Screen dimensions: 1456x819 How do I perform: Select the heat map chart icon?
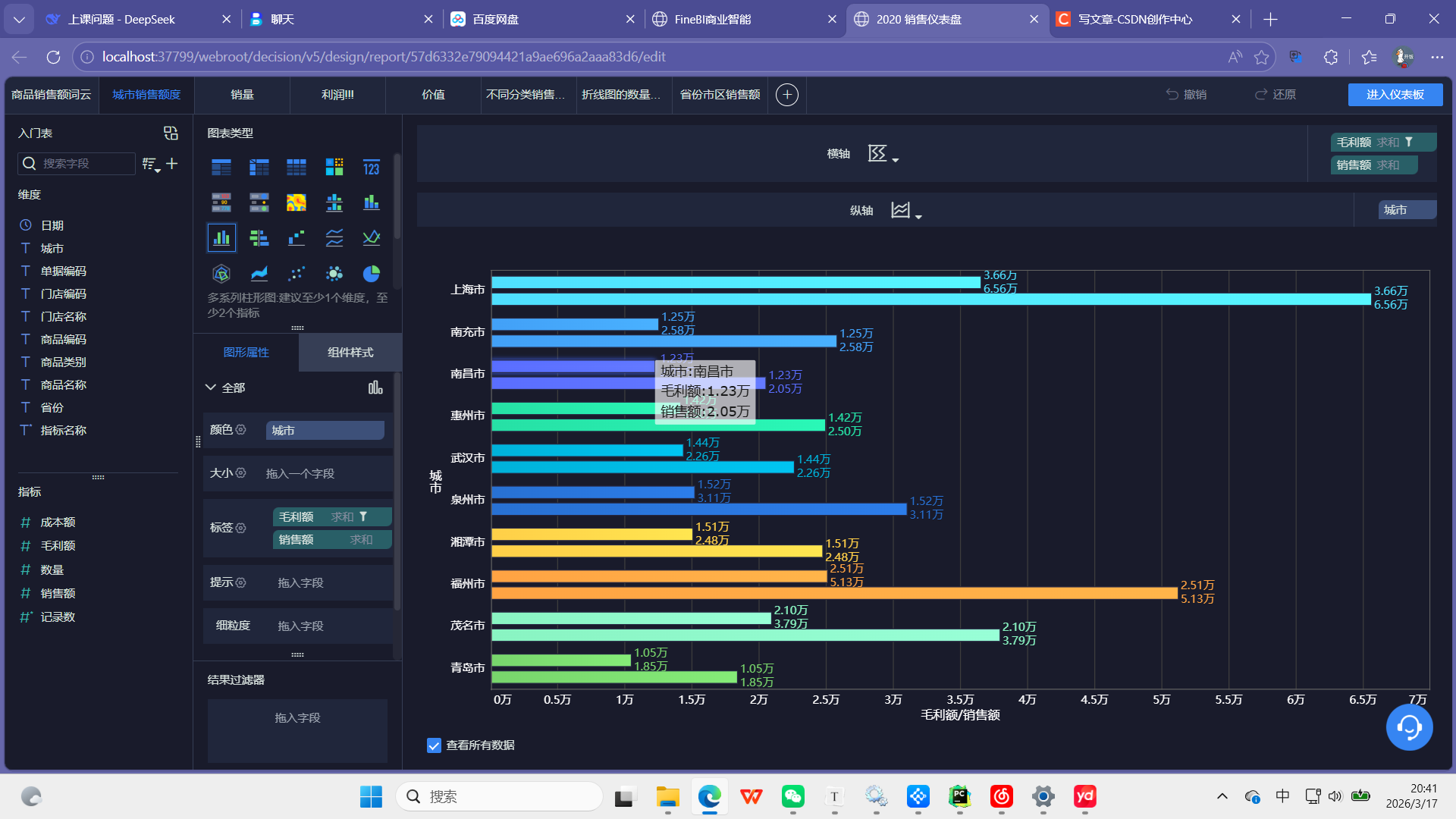pyautogui.click(x=297, y=202)
